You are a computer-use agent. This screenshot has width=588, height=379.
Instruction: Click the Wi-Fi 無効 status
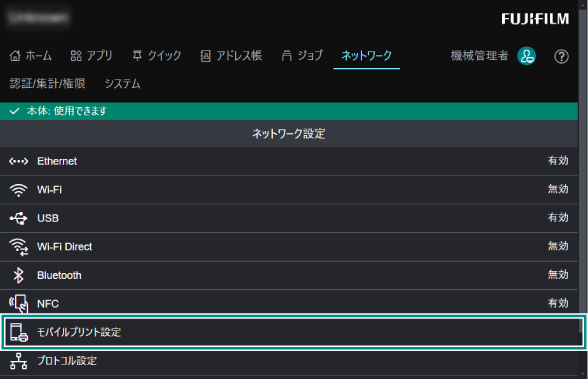(x=558, y=189)
